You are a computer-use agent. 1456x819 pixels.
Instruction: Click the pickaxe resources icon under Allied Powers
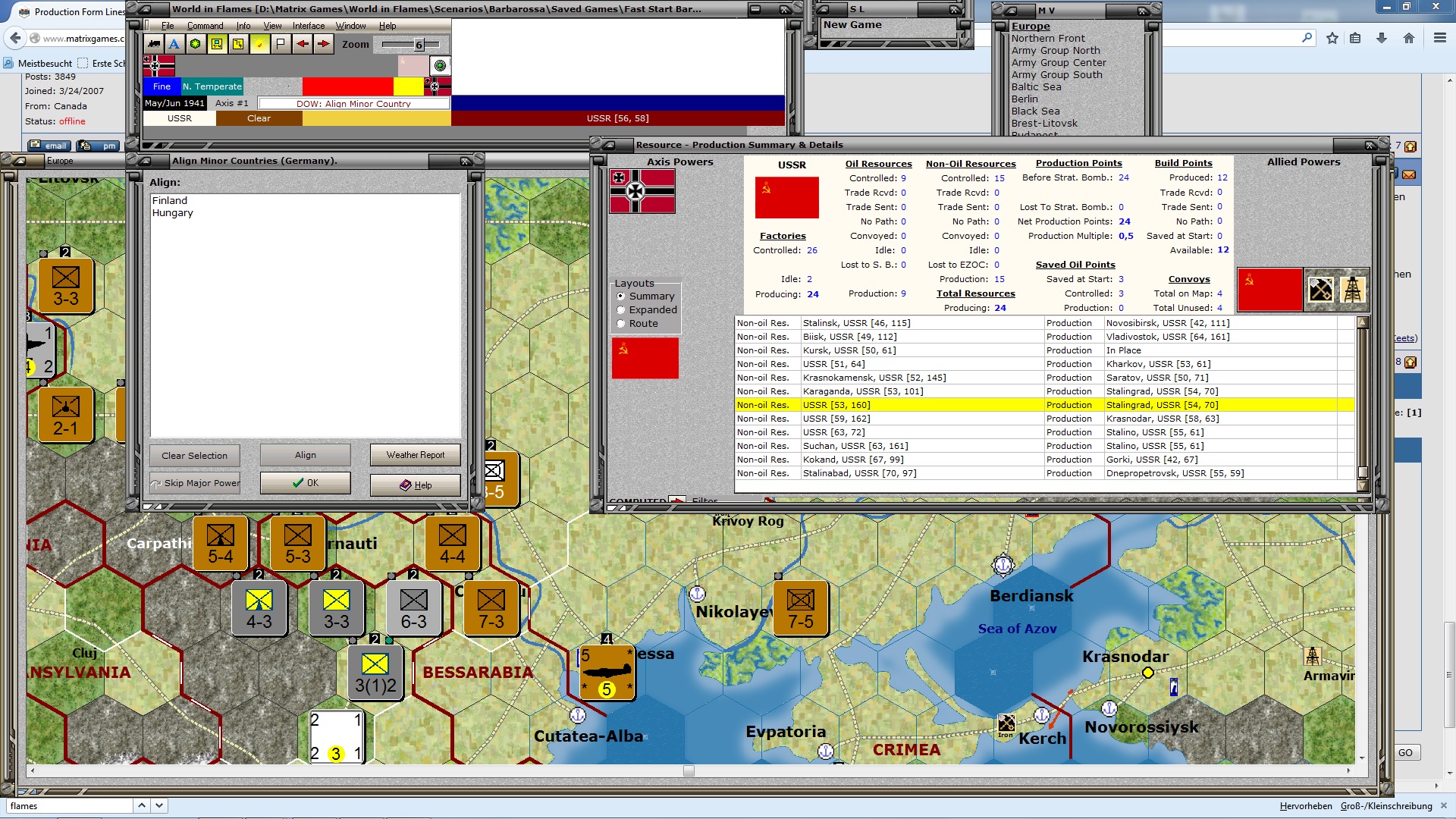click(1321, 289)
